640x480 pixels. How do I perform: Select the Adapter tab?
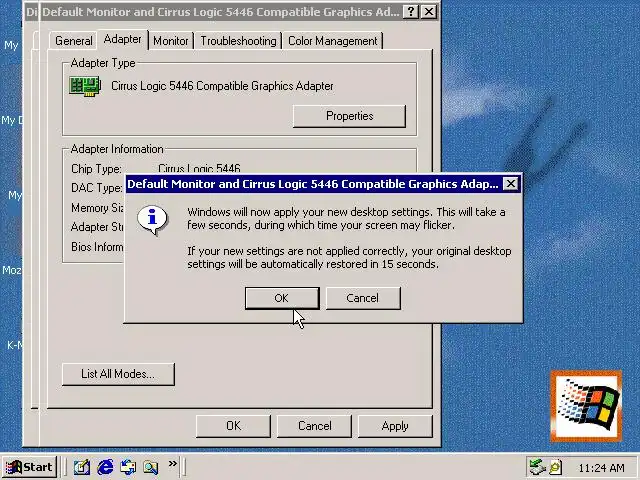(122, 39)
